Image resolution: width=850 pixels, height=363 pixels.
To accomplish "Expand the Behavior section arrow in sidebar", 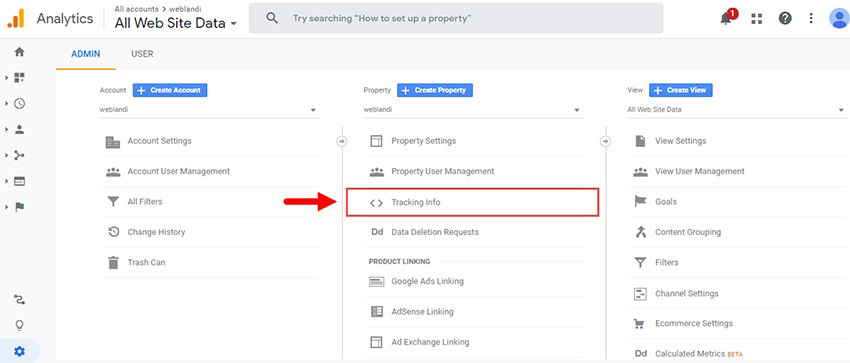I will (7, 181).
